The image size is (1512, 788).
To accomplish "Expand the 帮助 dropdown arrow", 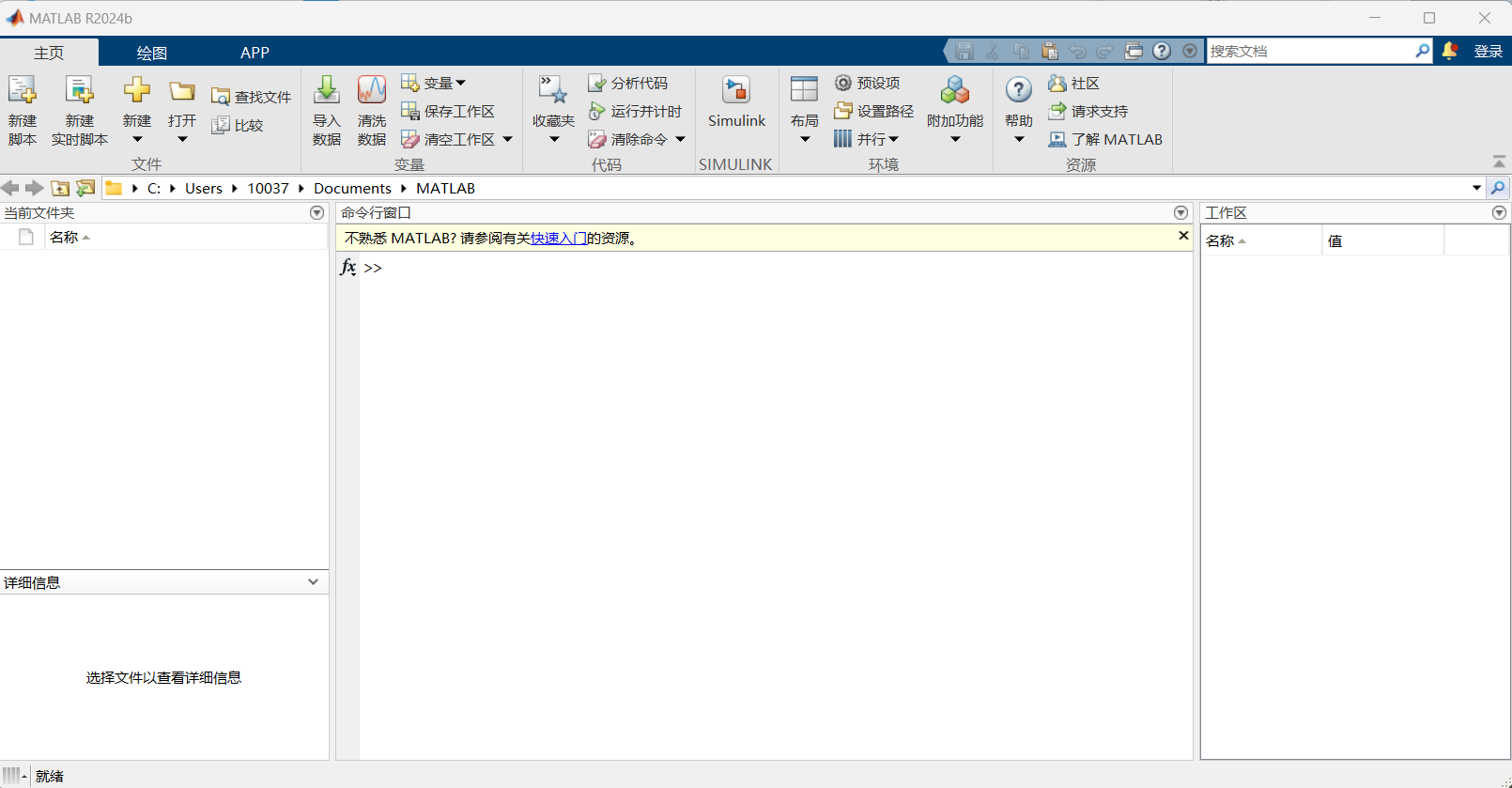I will pyautogui.click(x=1019, y=140).
